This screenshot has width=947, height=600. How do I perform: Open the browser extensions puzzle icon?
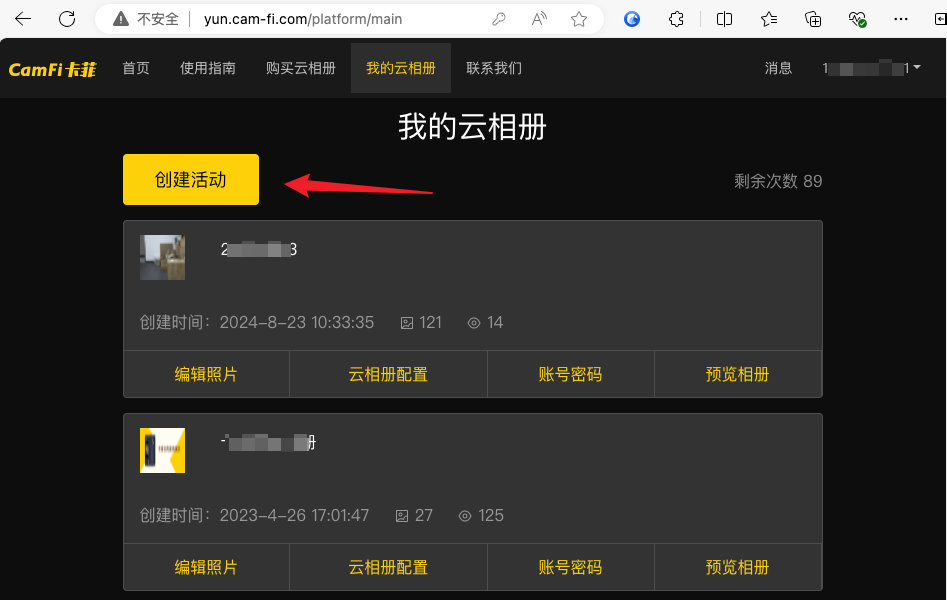click(x=677, y=19)
